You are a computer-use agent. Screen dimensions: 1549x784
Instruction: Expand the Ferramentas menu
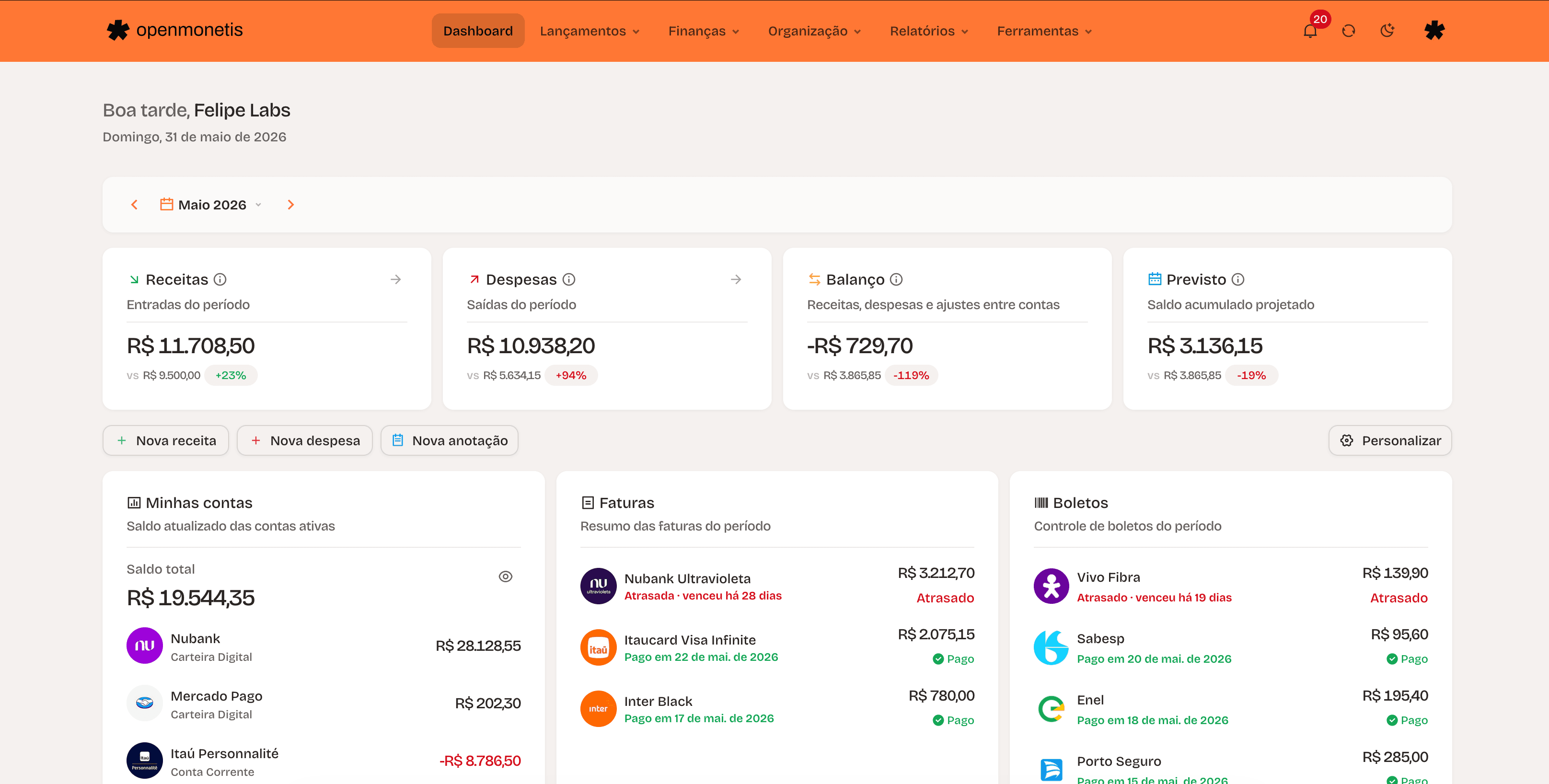pyautogui.click(x=1044, y=31)
